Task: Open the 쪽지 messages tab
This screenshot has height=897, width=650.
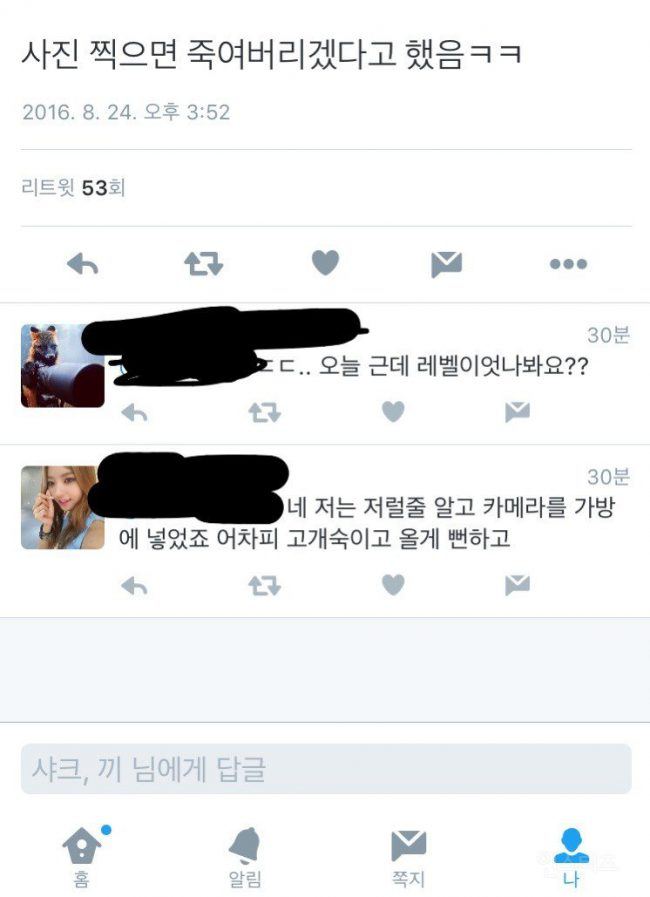Action: click(x=408, y=856)
